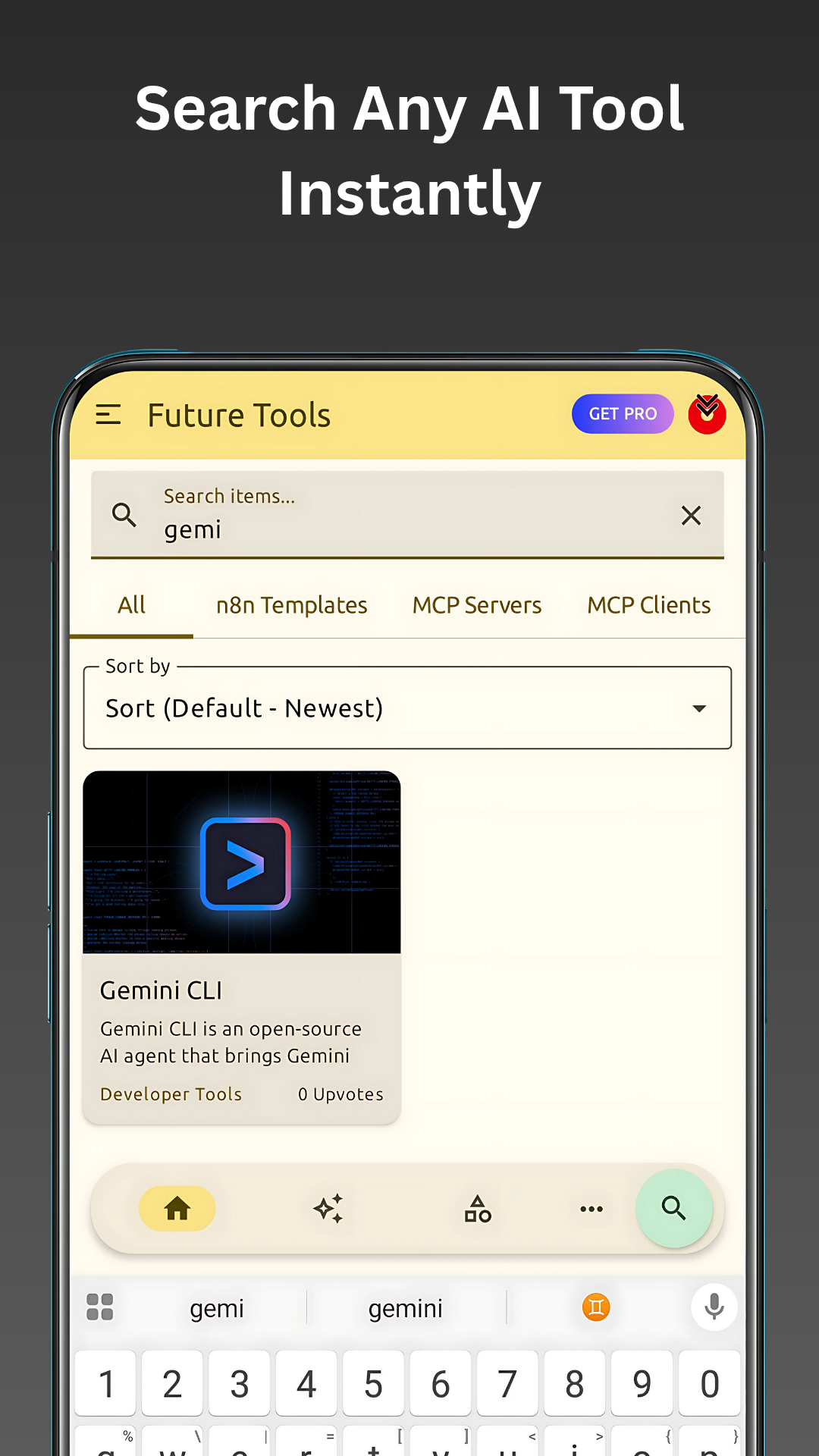This screenshot has height=1456, width=819.
Task: Choose the 'gemini' keyboard suggestion
Action: pos(405,1308)
